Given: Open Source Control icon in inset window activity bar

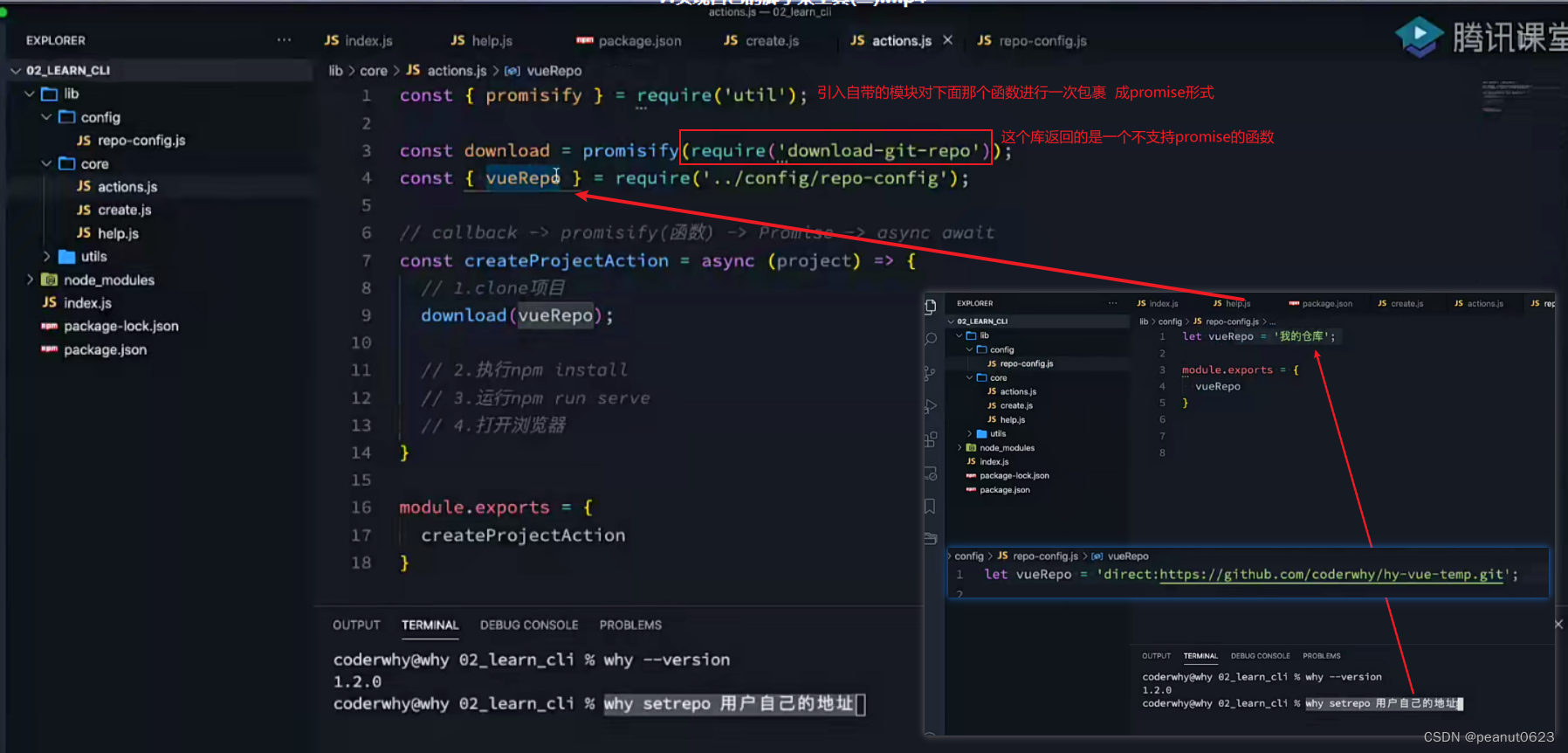Looking at the screenshot, I should [x=931, y=373].
